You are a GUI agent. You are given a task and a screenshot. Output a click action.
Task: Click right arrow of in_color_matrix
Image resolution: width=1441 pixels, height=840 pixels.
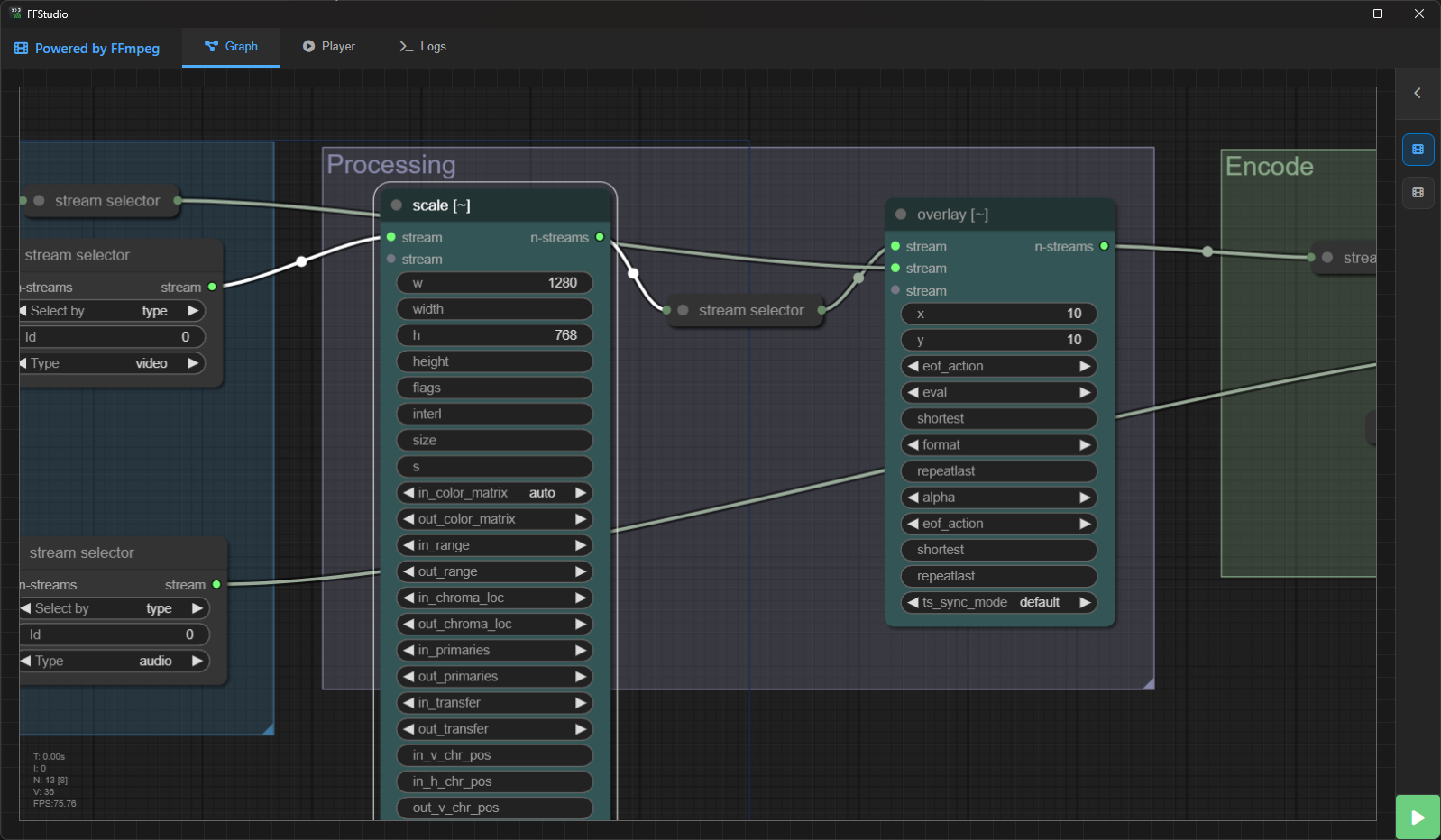click(x=581, y=493)
